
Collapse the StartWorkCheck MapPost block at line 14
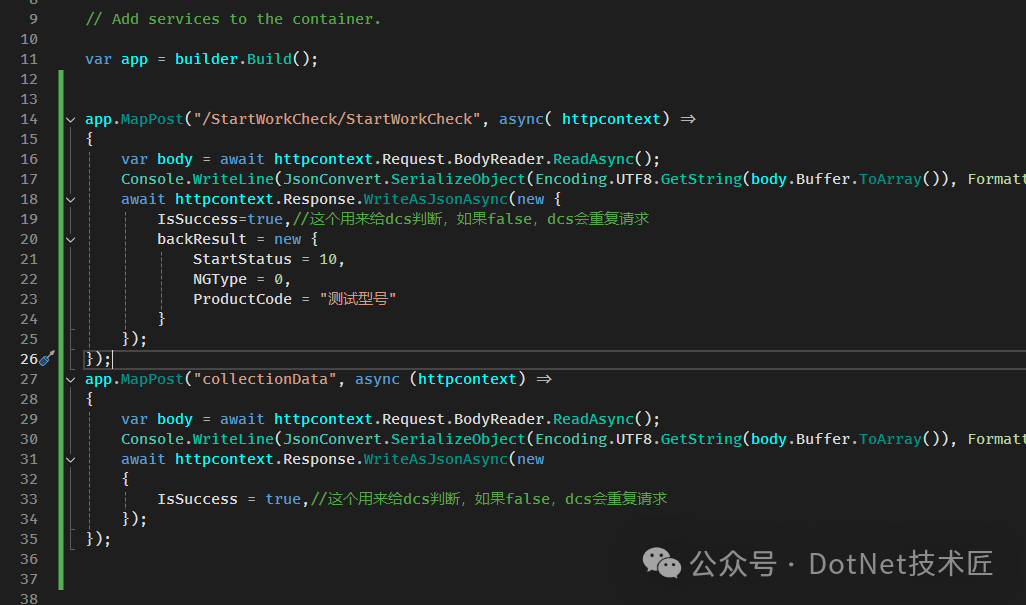71,119
